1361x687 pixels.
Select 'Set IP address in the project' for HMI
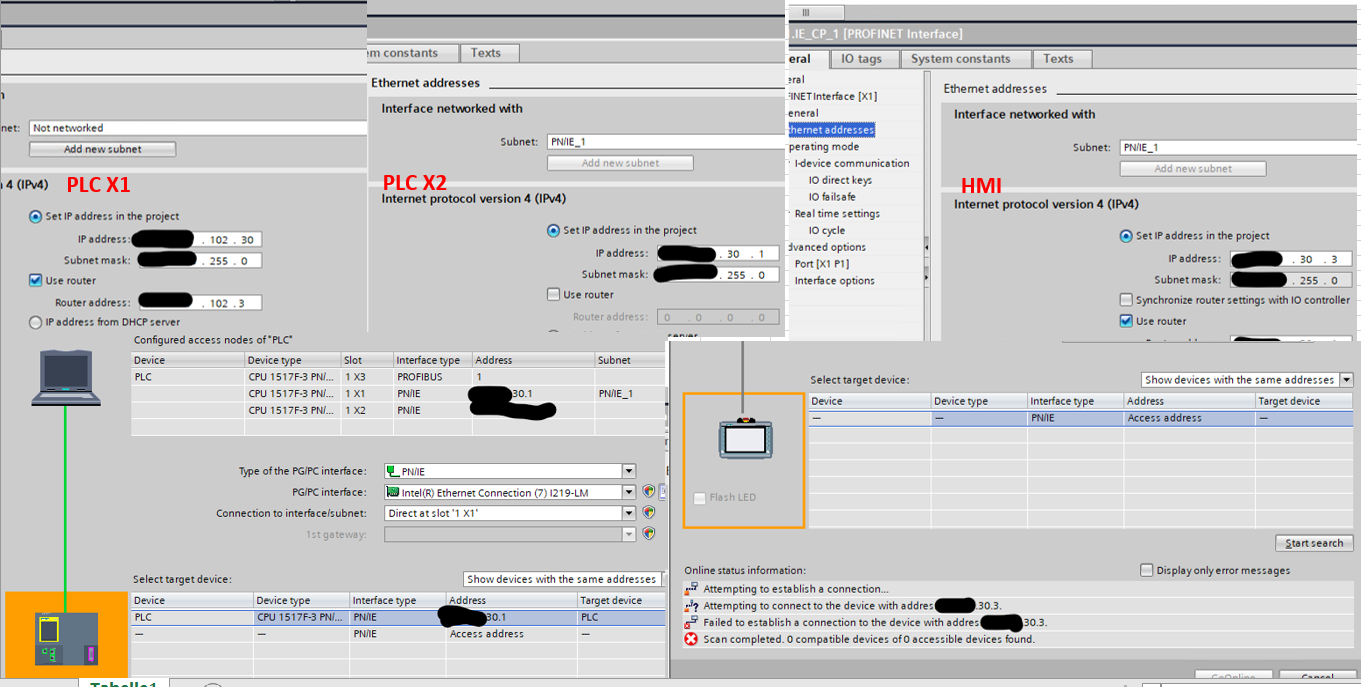point(1126,236)
